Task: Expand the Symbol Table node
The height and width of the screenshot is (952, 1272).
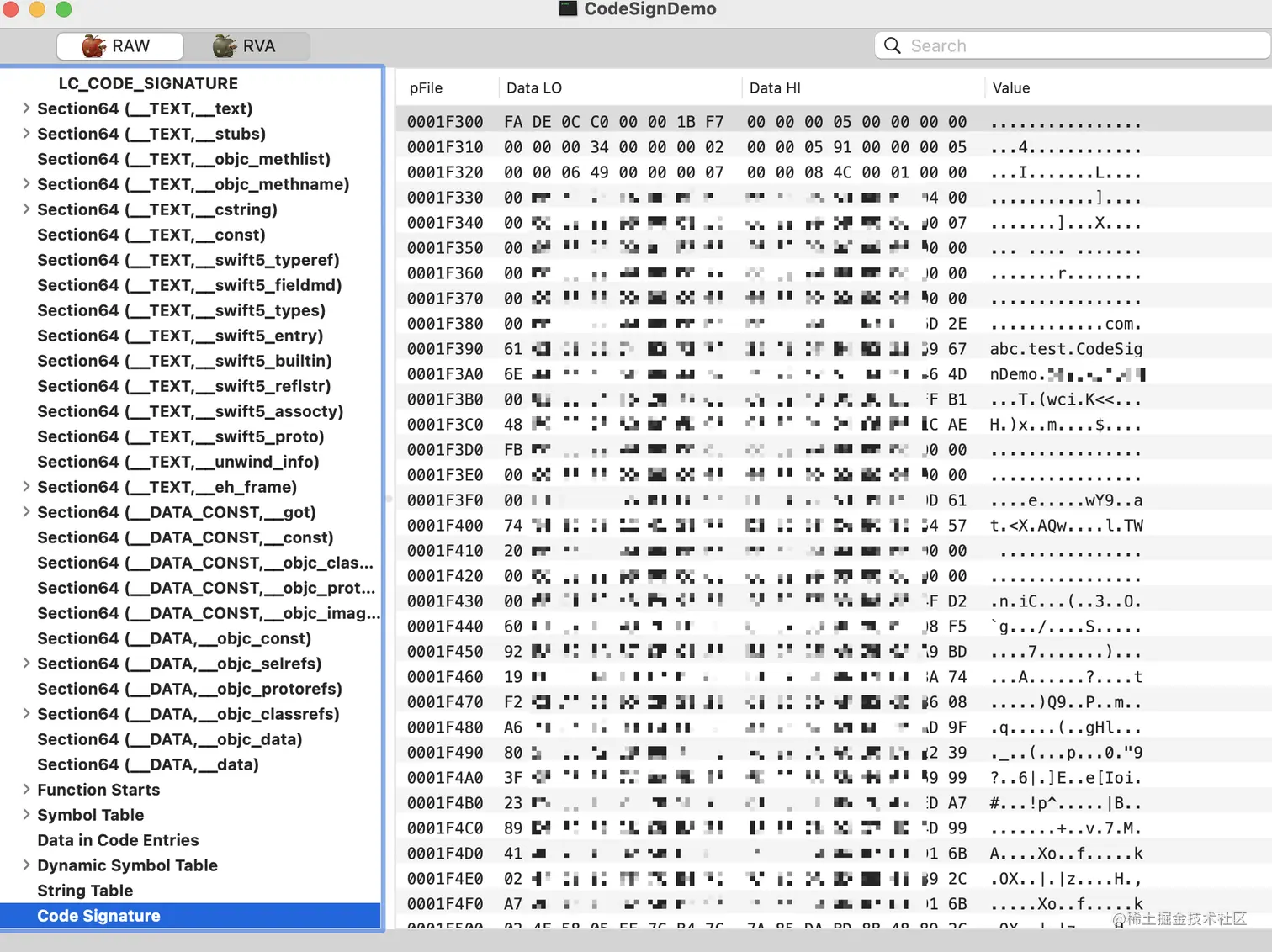Action: pos(26,815)
